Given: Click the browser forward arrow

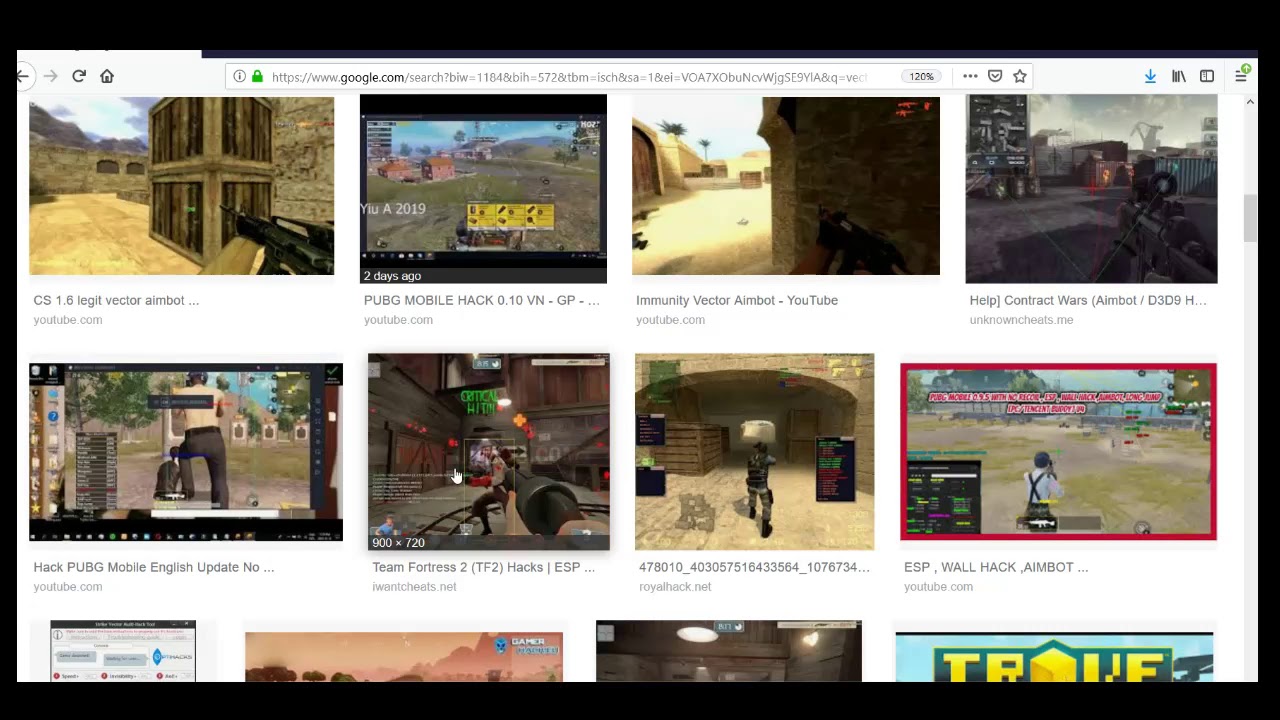Looking at the screenshot, I should (x=50, y=76).
